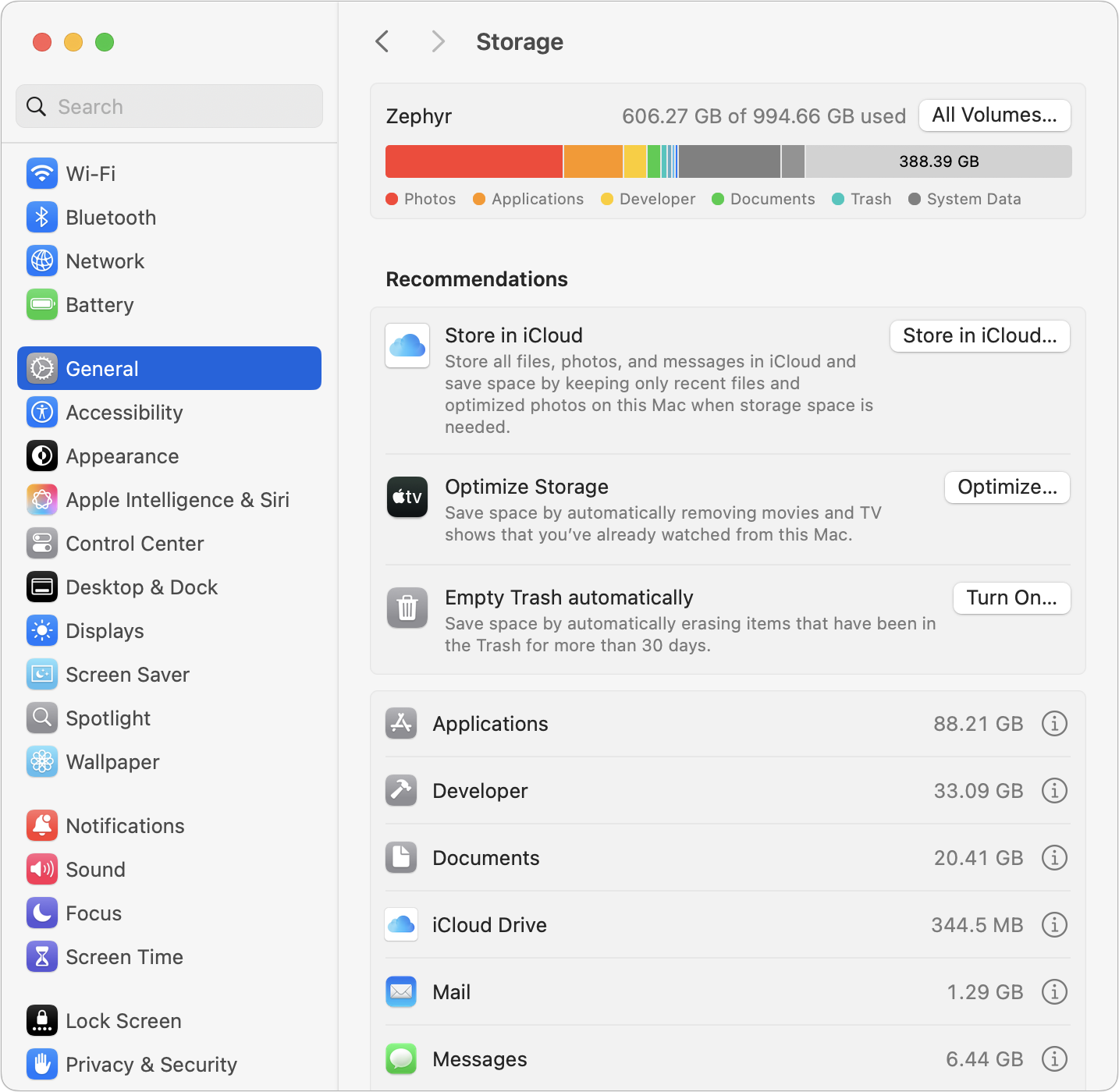The image size is (1119, 1092).
Task: Click the forward navigation chevron
Action: [x=438, y=41]
